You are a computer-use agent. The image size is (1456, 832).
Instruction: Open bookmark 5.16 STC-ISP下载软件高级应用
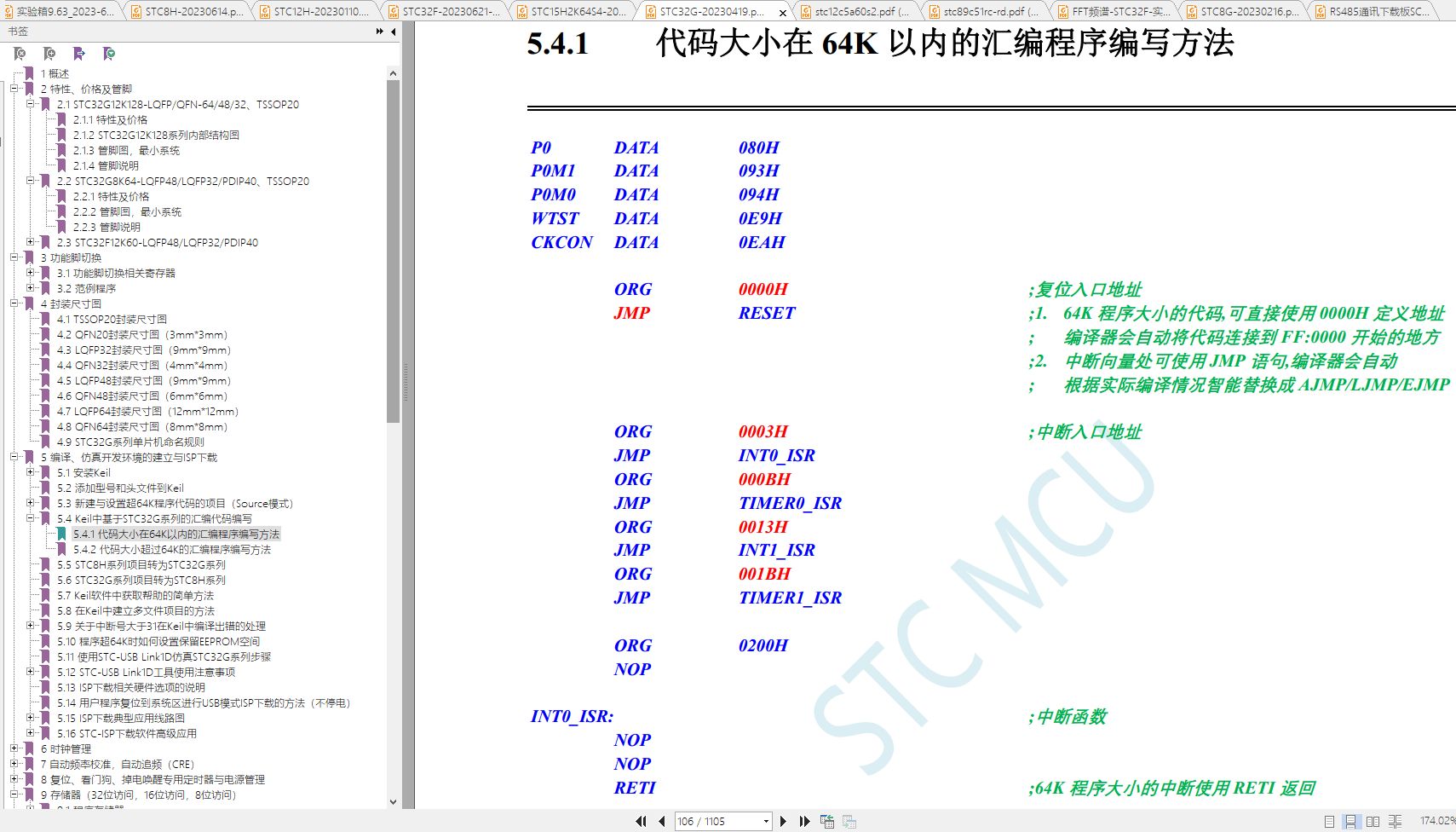coord(127,734)
